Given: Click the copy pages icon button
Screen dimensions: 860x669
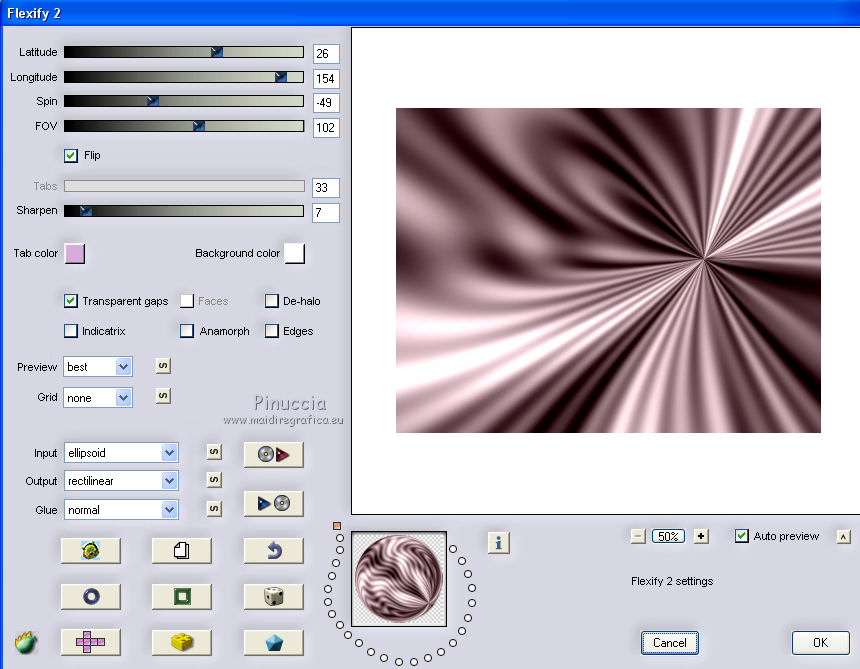Looking at the screenshot, I should click(x=182, y=550).
